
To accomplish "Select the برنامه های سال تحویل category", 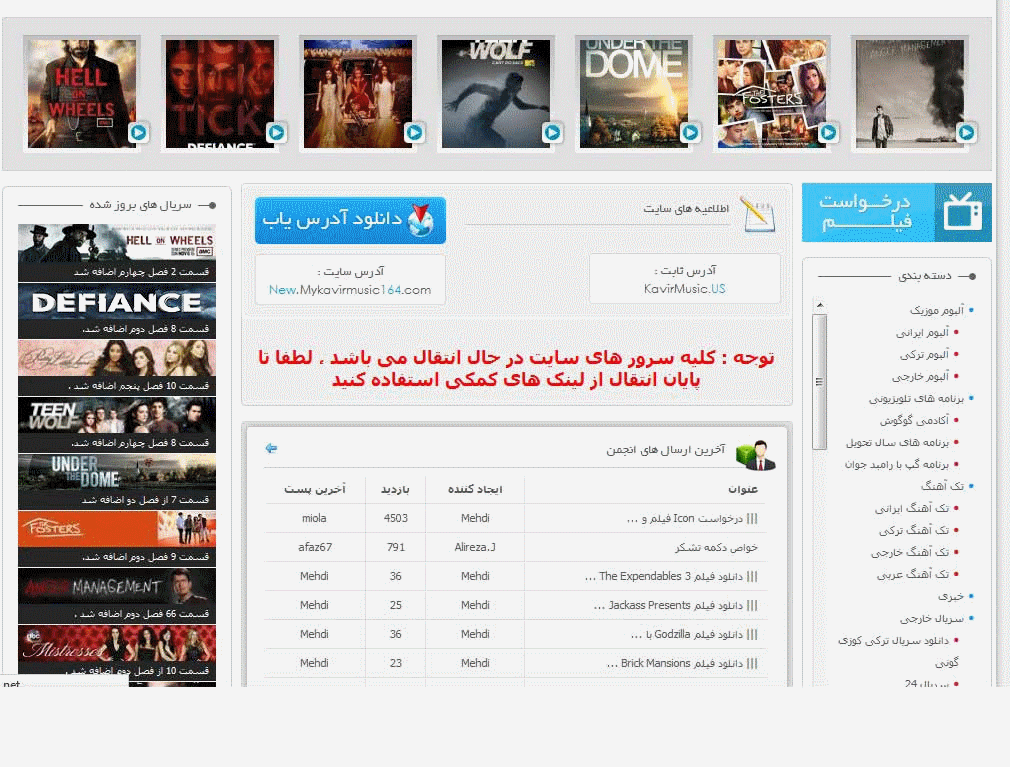I will 897,442.
